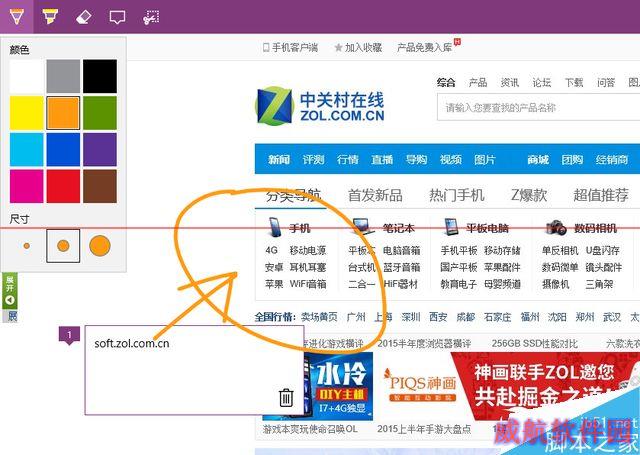Switch to the 超值推荐 tab
This screenshot has width=640, height=455.
click(x=601, y=195)
